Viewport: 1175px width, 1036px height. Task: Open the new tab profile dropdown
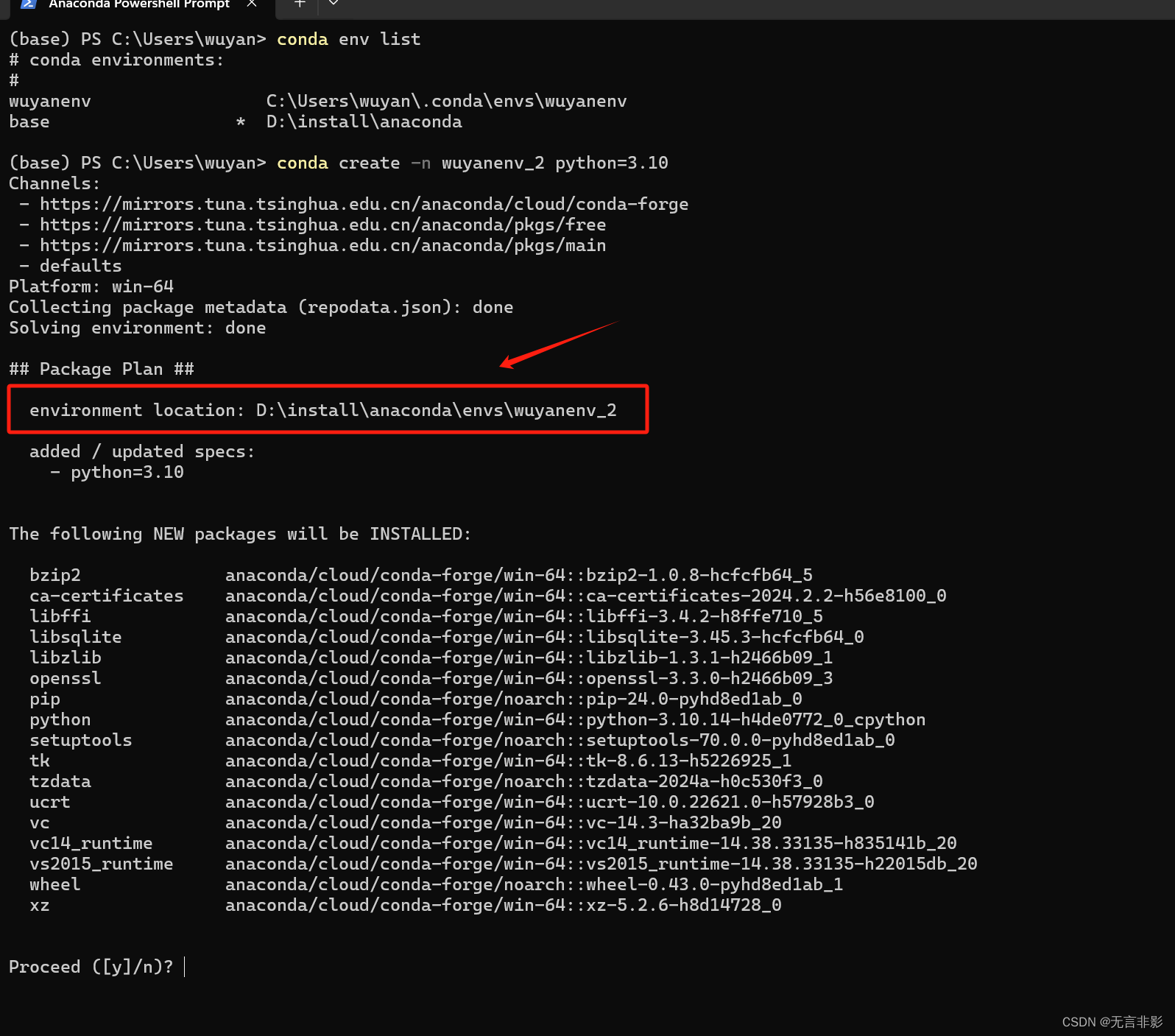click(x=334, y=3)
